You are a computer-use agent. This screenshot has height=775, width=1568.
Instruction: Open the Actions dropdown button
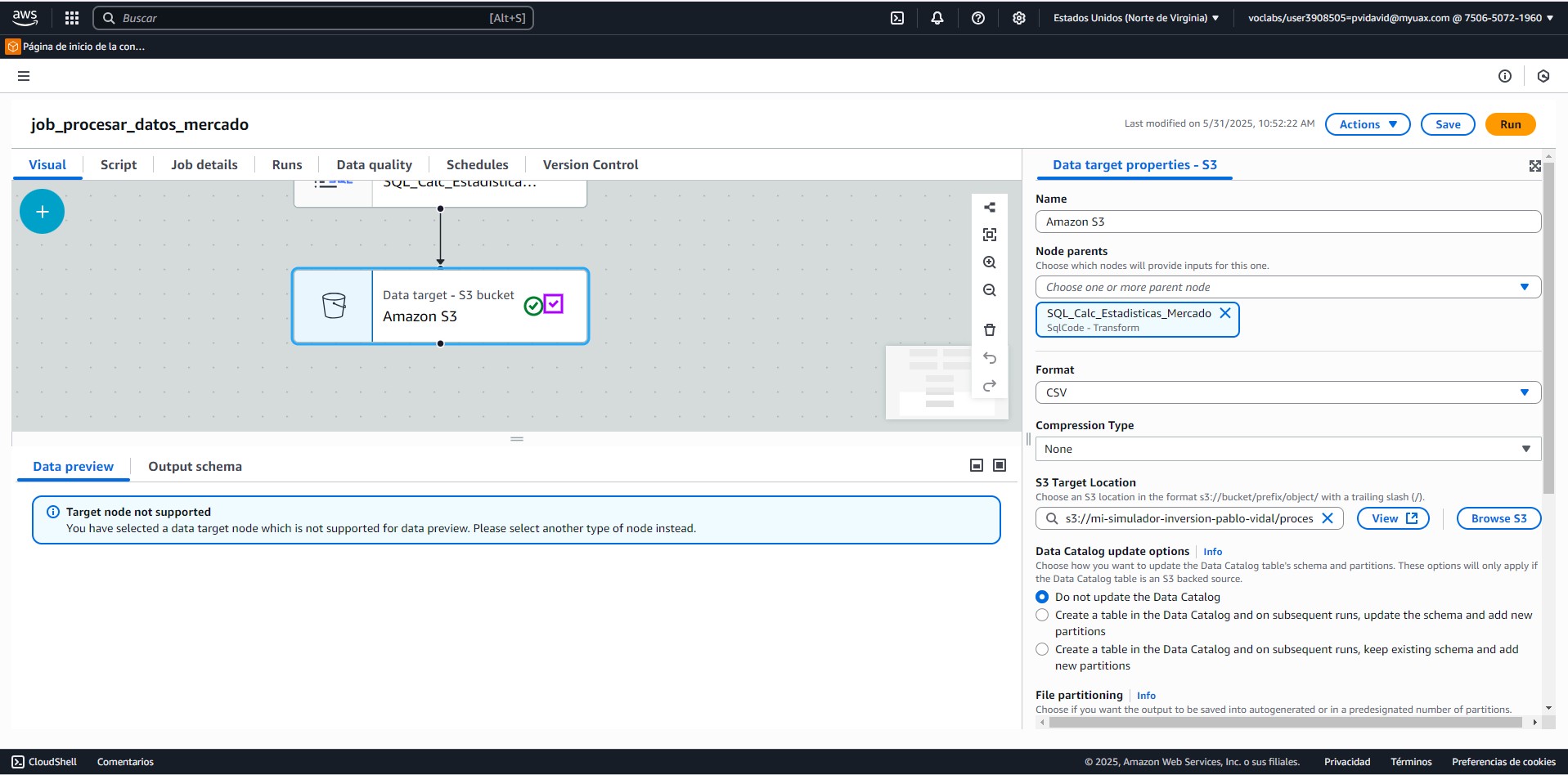pyautogui.click(x=1368, y=124)
